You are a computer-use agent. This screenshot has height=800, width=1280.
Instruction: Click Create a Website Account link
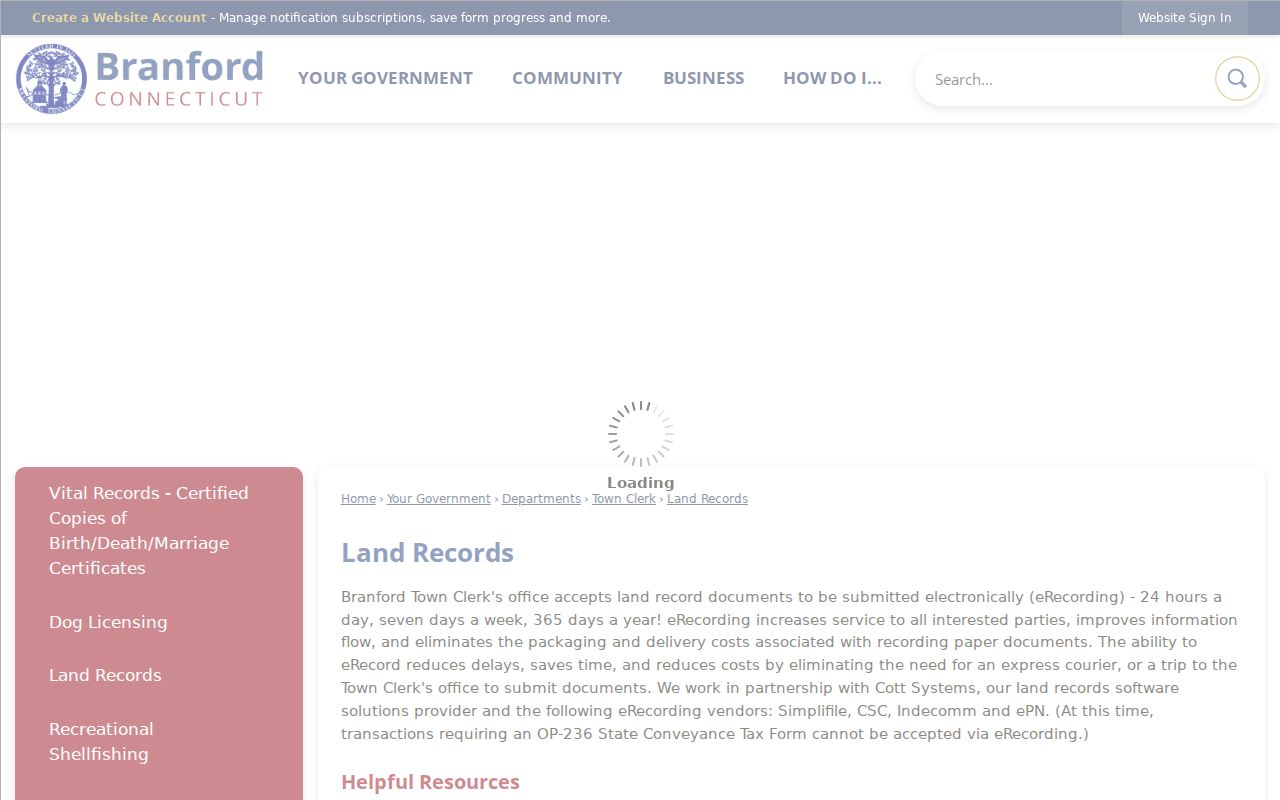[x=119, y=18]
